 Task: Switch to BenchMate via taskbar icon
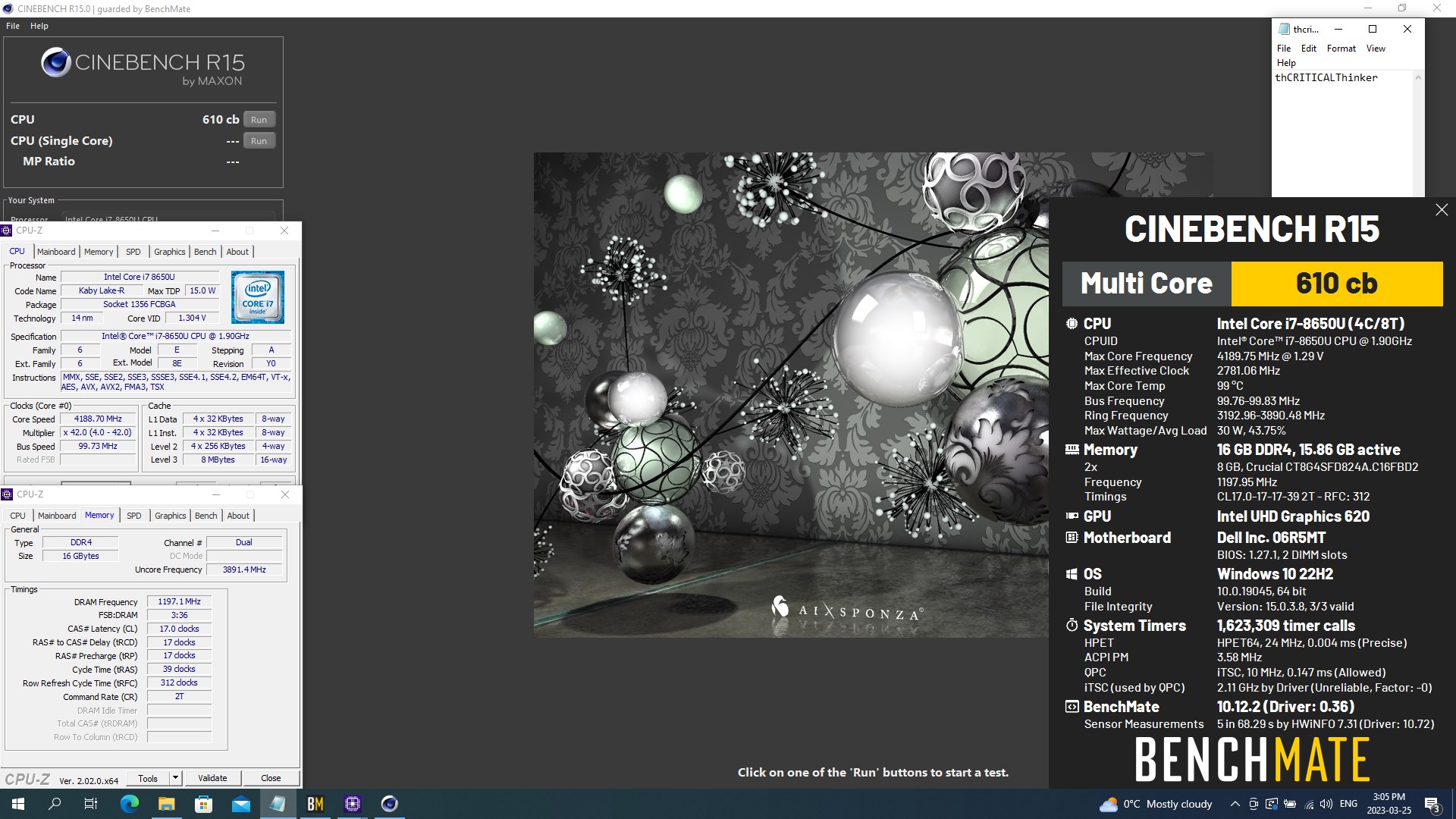pyautogui.click(x=315, y=804)
